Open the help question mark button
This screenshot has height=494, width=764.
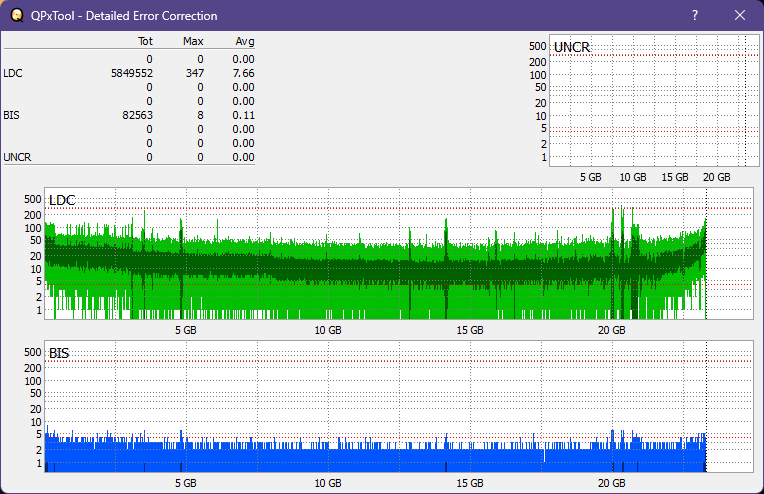point(695,15)
